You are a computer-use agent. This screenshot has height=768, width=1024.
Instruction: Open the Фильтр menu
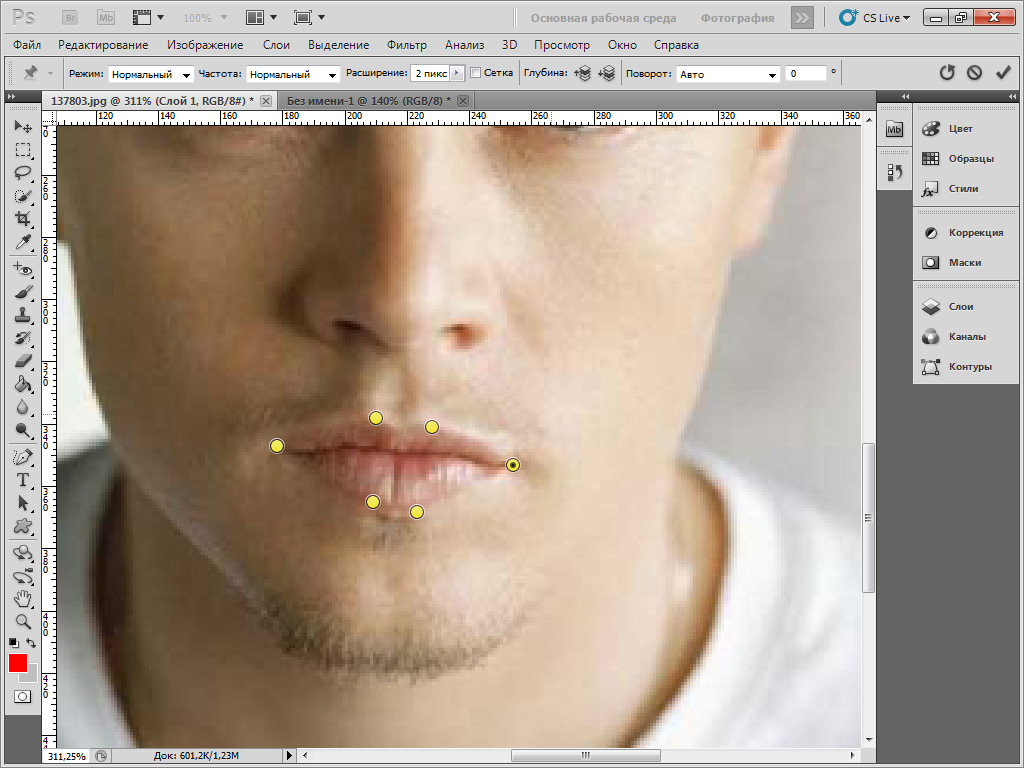pyautogui.click(x=406, y=45)
